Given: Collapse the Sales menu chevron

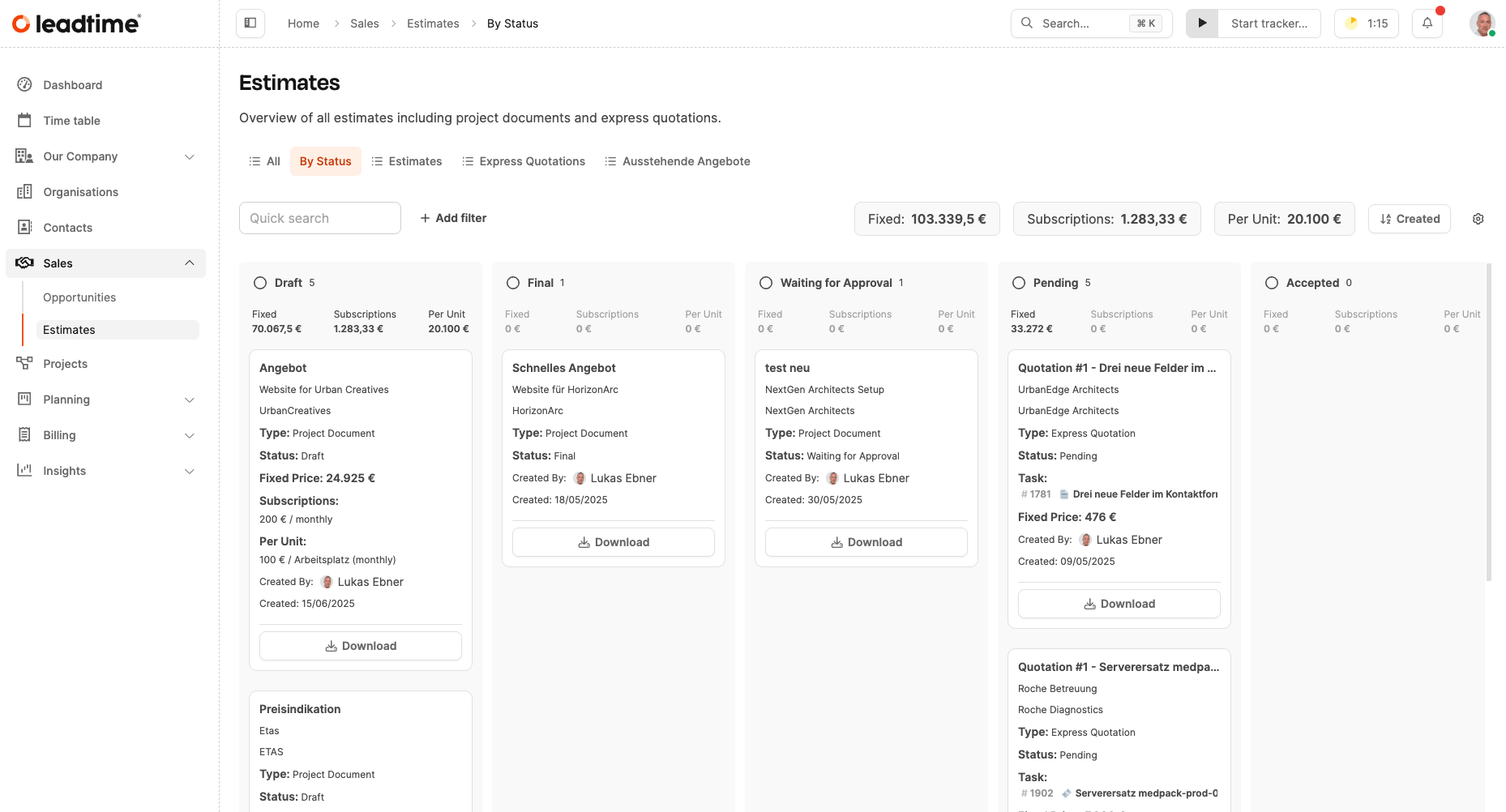Looking at the screenshot, I should (x=190, y=263).
